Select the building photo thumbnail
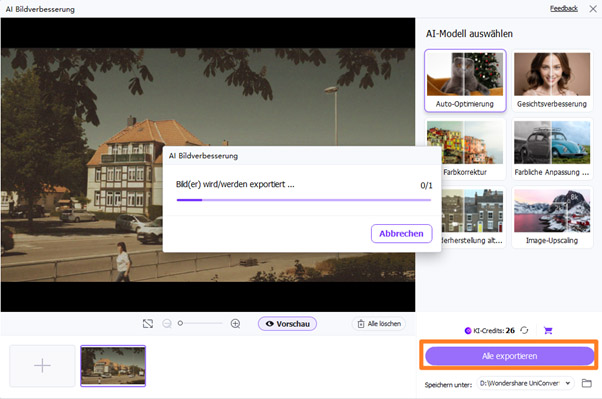This screenshot has height=399, width=602. [x=113, y=366]
